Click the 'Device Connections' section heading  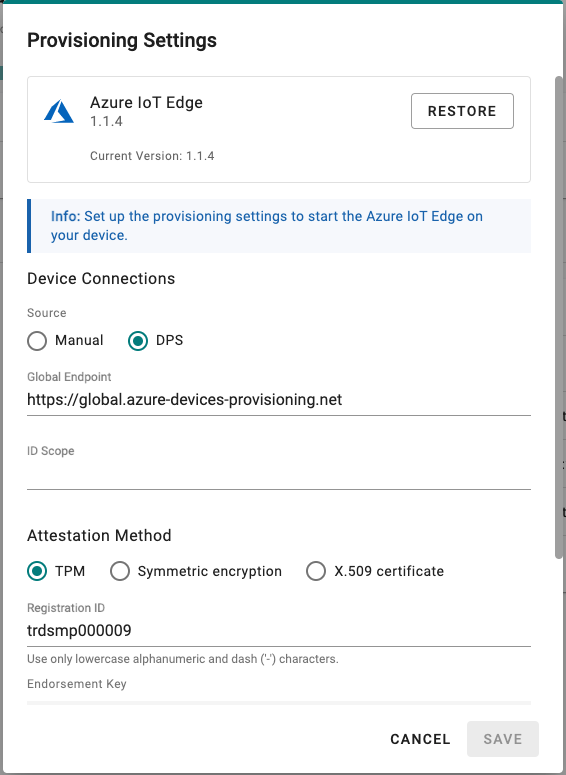(x=101, y=279)
